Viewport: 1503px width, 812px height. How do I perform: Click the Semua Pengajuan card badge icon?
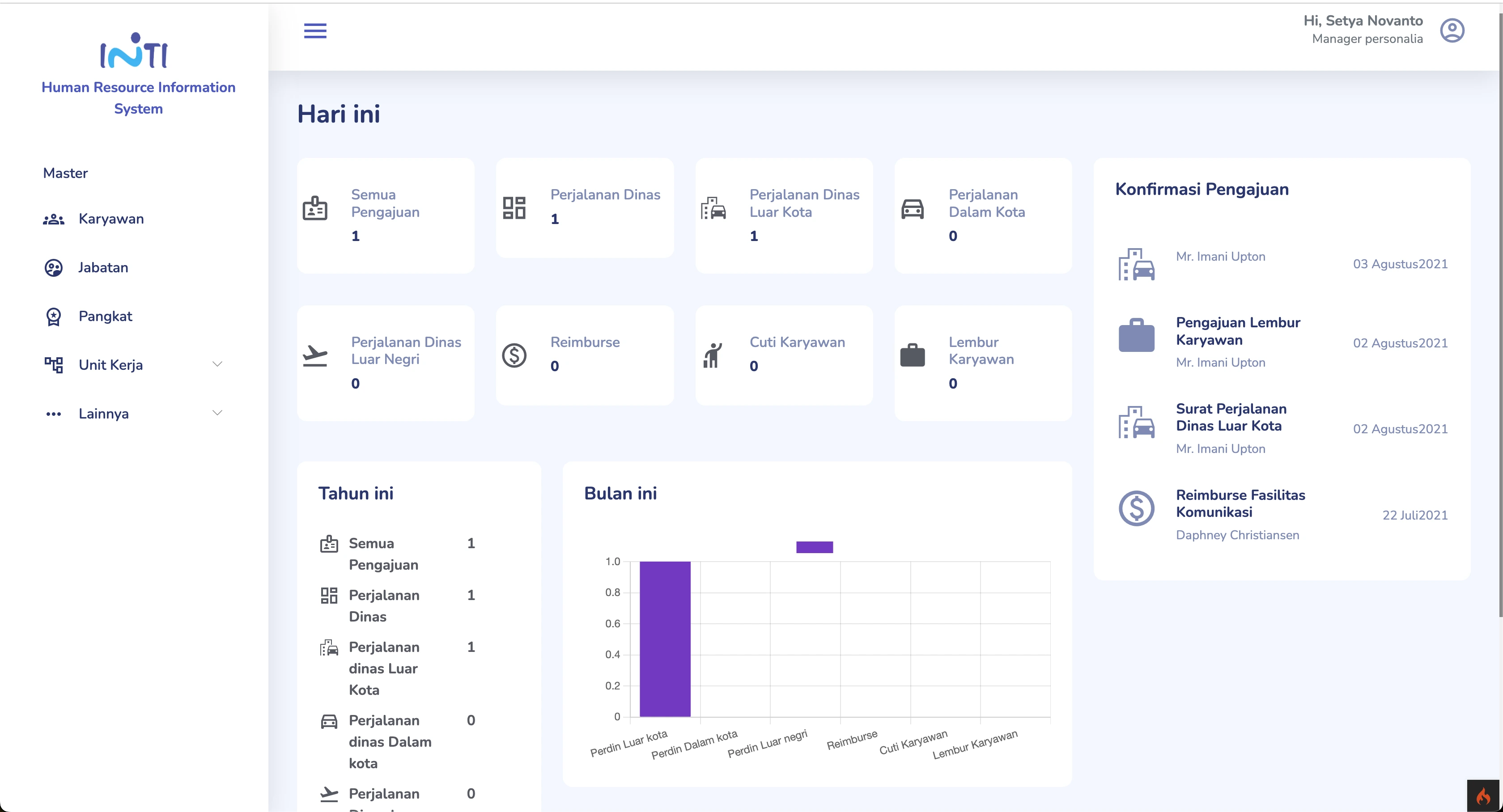click(x=315, y=208)
